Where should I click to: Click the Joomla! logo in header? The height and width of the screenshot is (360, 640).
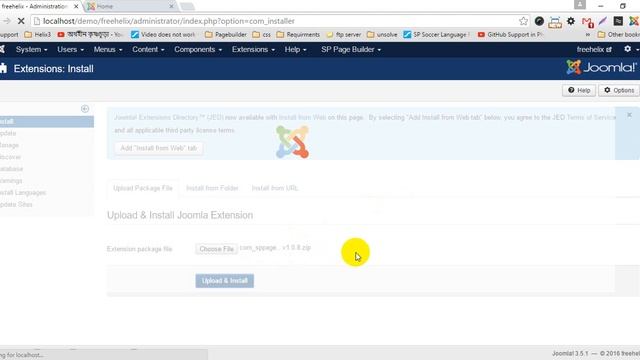tap(601, 67)
